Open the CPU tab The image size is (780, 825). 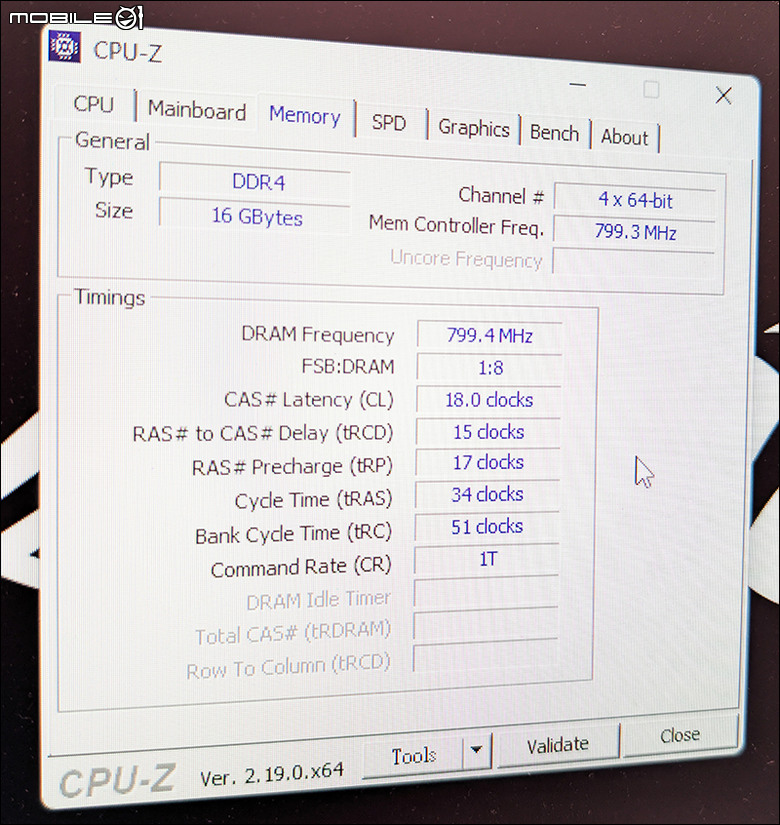coord(94,104)
